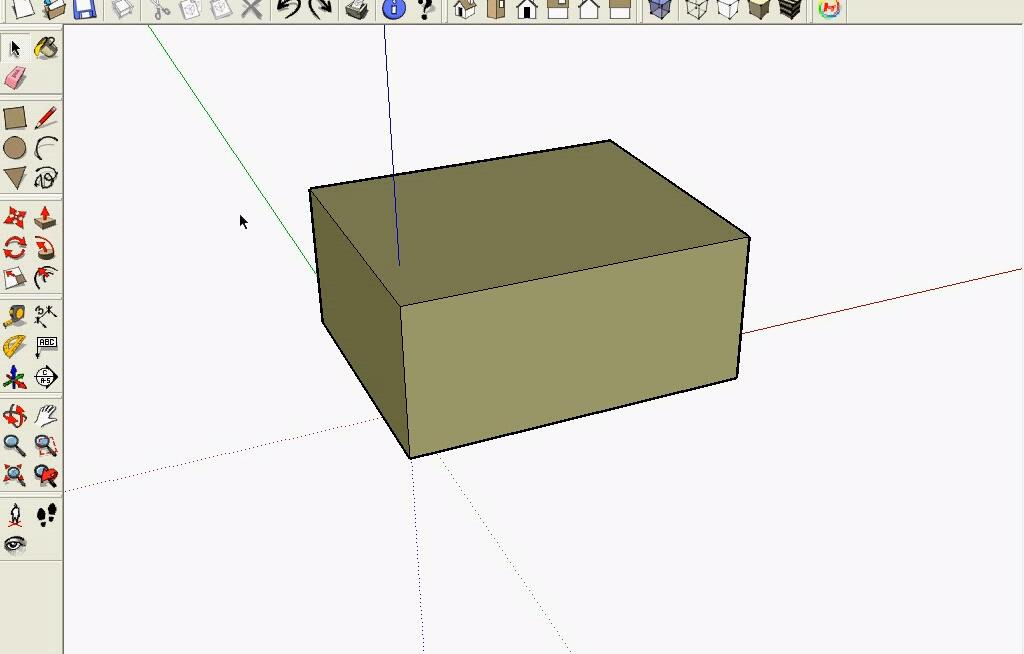Select the Paint Bucket tool
The width and height of the screenshot is (1024, 654).
tap(45, 48)
